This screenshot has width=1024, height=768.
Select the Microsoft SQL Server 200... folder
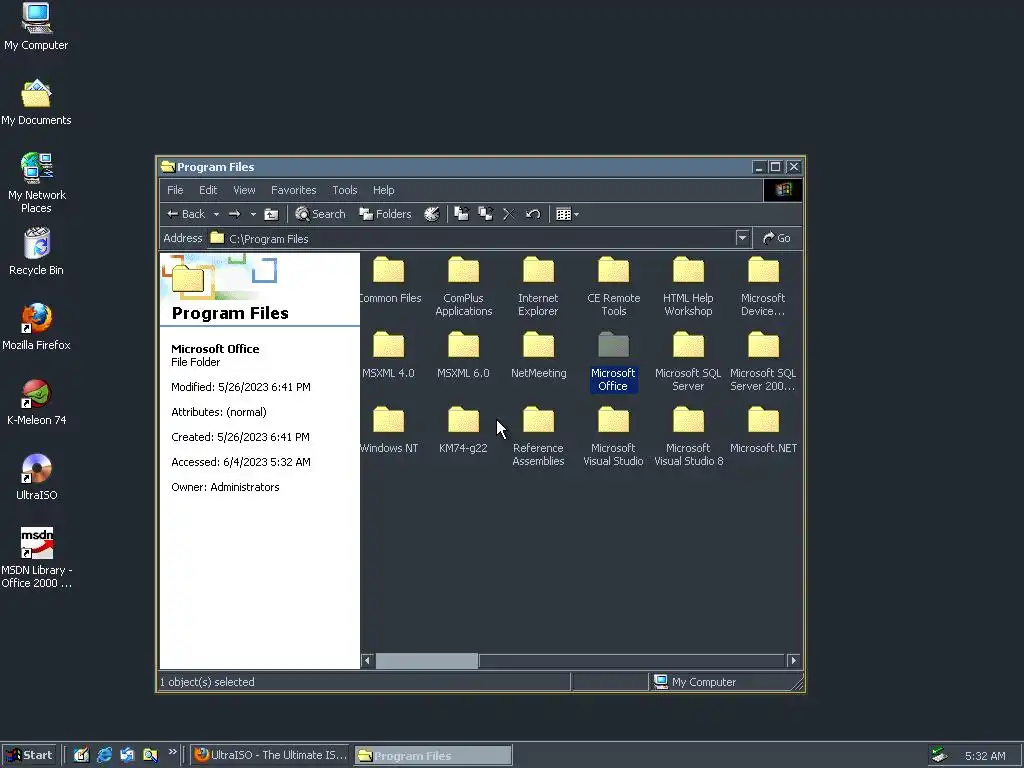coord(763,362)
